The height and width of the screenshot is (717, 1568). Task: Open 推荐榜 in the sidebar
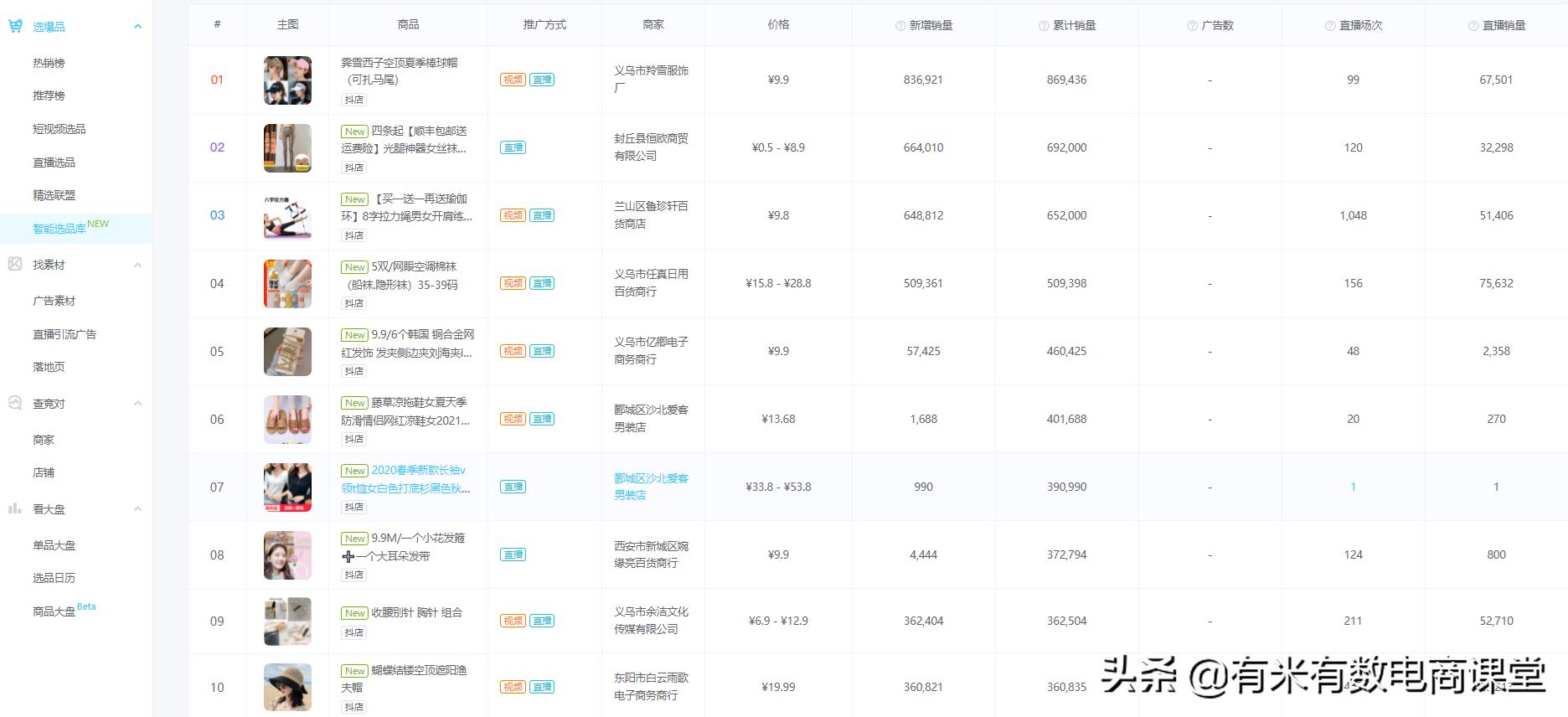tap(49, 95)
